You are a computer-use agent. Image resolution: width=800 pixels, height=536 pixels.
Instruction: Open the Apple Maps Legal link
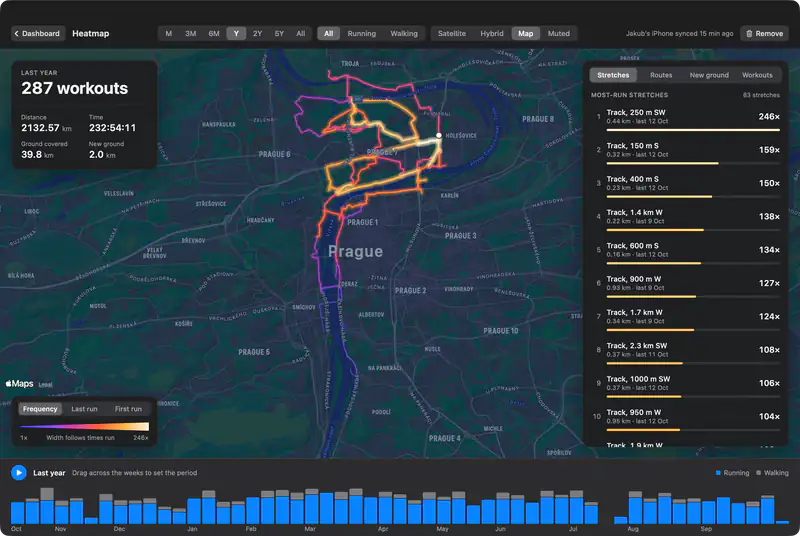point(45,385)
